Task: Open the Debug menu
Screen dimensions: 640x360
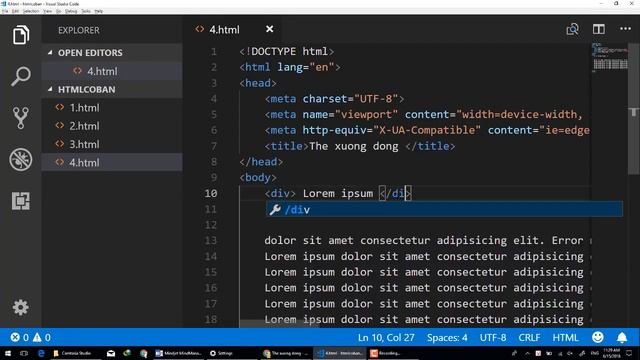Action: pos(71,11)
